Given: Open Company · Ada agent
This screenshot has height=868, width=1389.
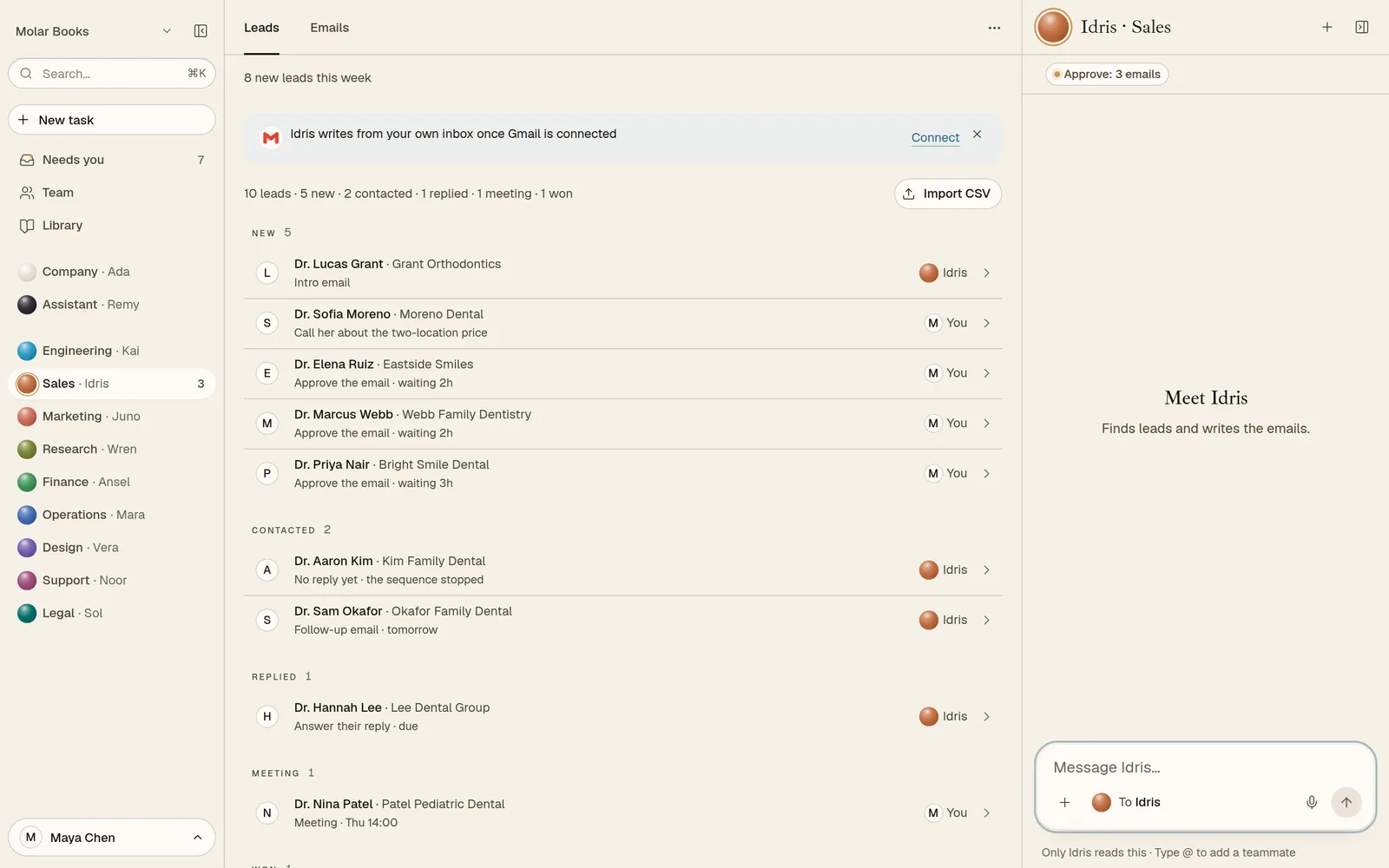Looking at the screenshot, I should pos(112,272).
